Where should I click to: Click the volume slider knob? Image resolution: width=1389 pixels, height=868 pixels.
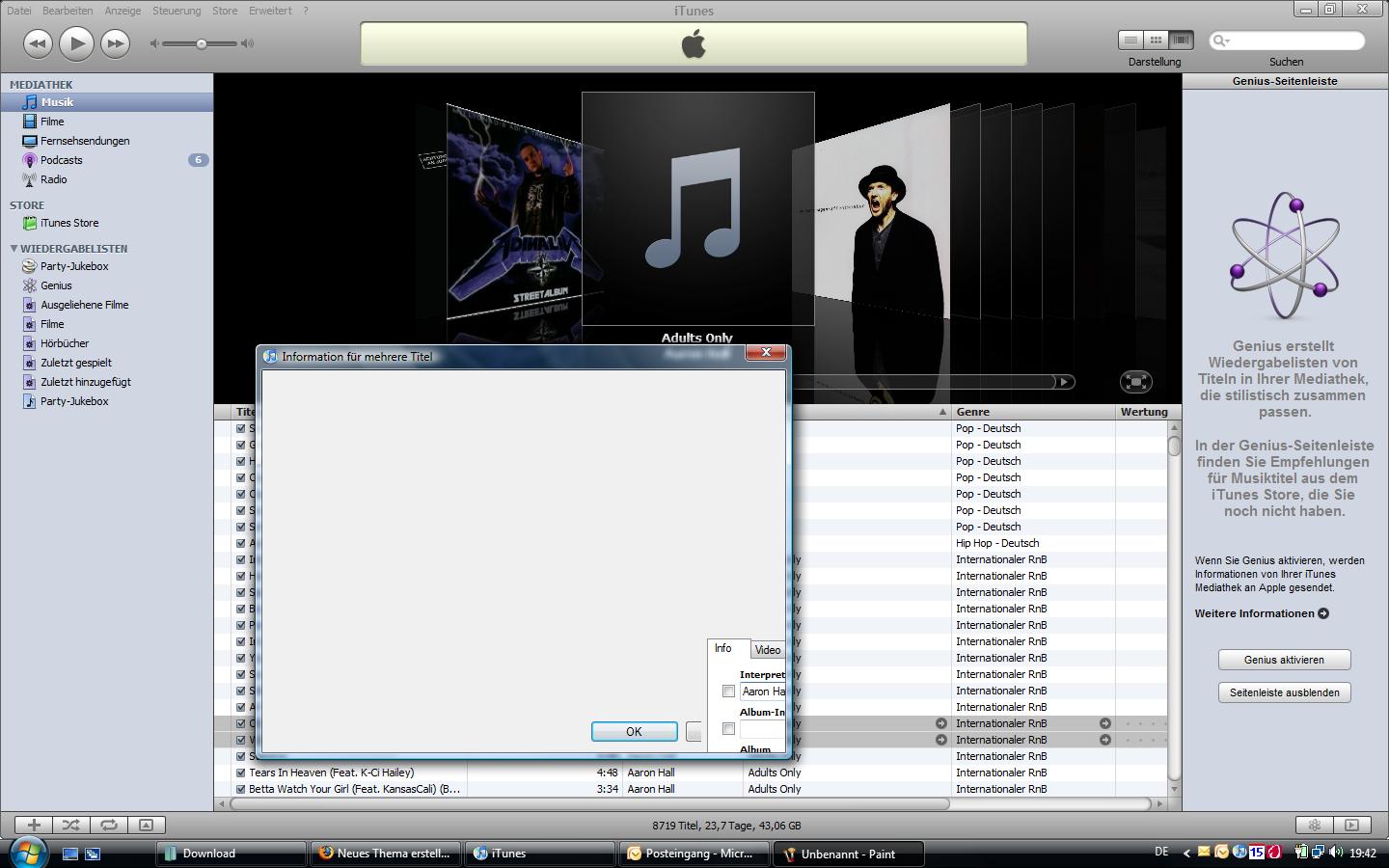(202, 43)
